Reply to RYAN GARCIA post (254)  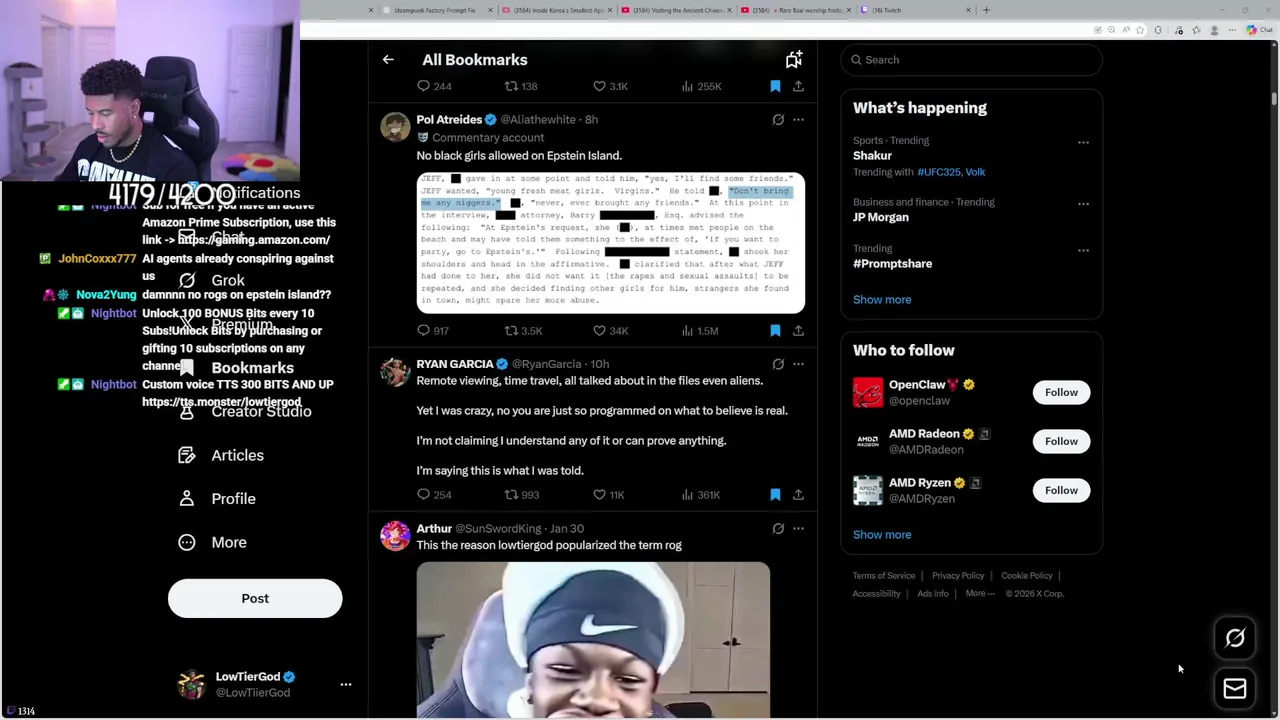pos(434,495)
